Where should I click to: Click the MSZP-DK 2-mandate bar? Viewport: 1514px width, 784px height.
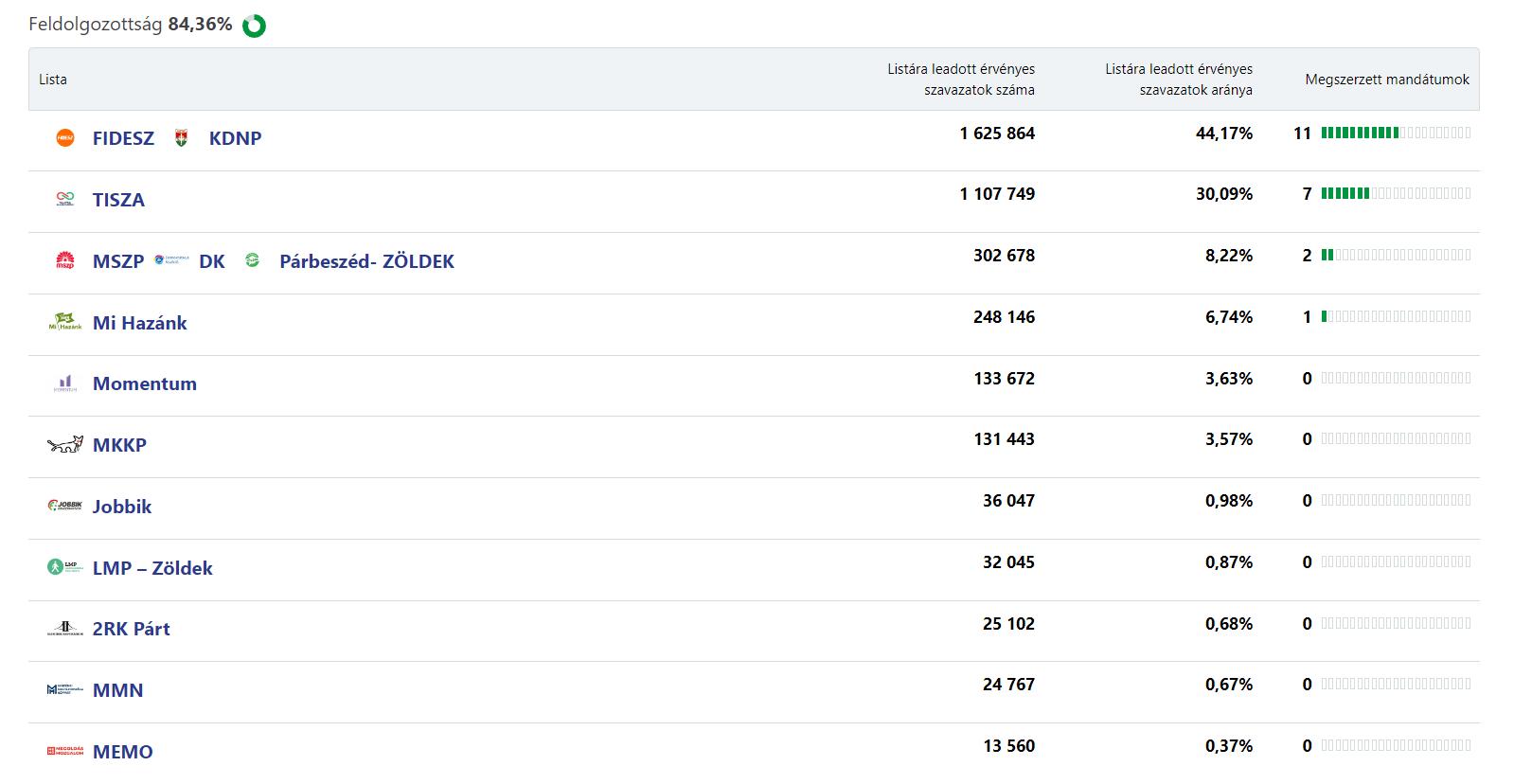click(1396, 255)
